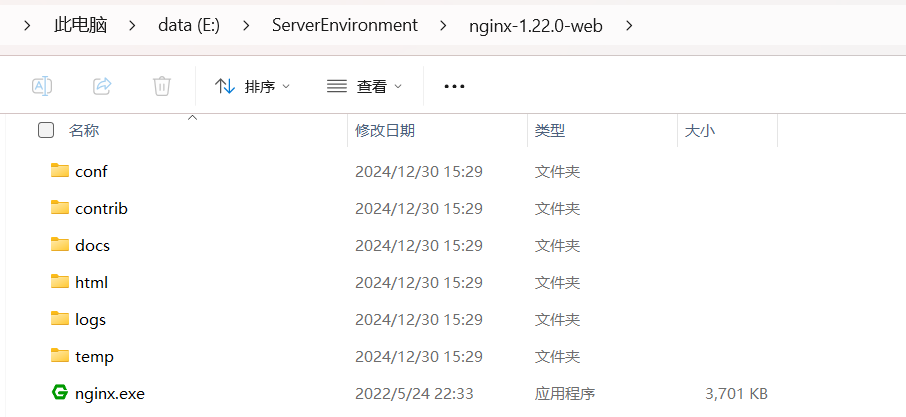Click the ServerEnvironment breadcrumb
The image size is (906, 417).
pyautogui.click(x=345, y=25)
